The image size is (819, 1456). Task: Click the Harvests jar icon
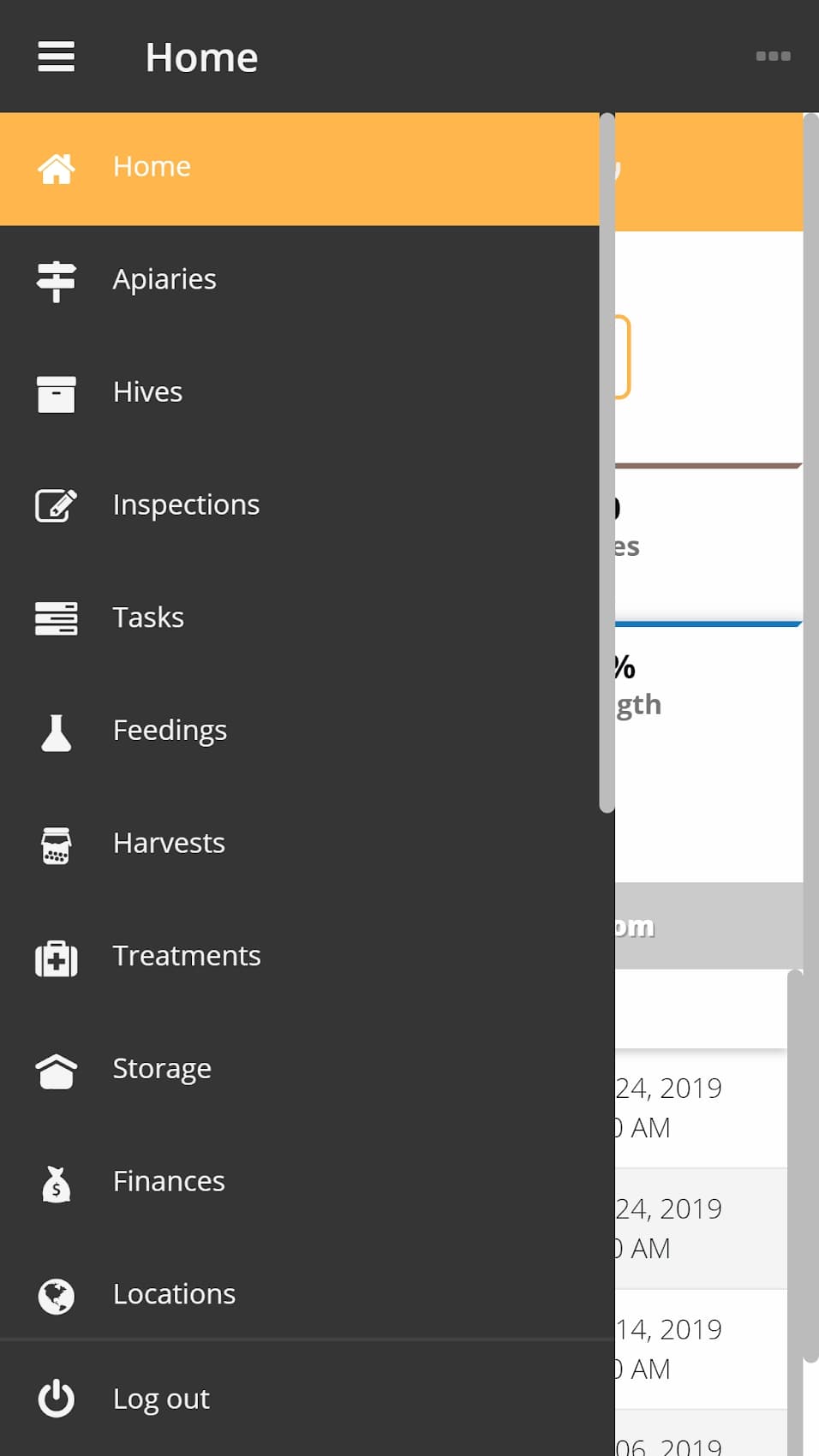57,844
